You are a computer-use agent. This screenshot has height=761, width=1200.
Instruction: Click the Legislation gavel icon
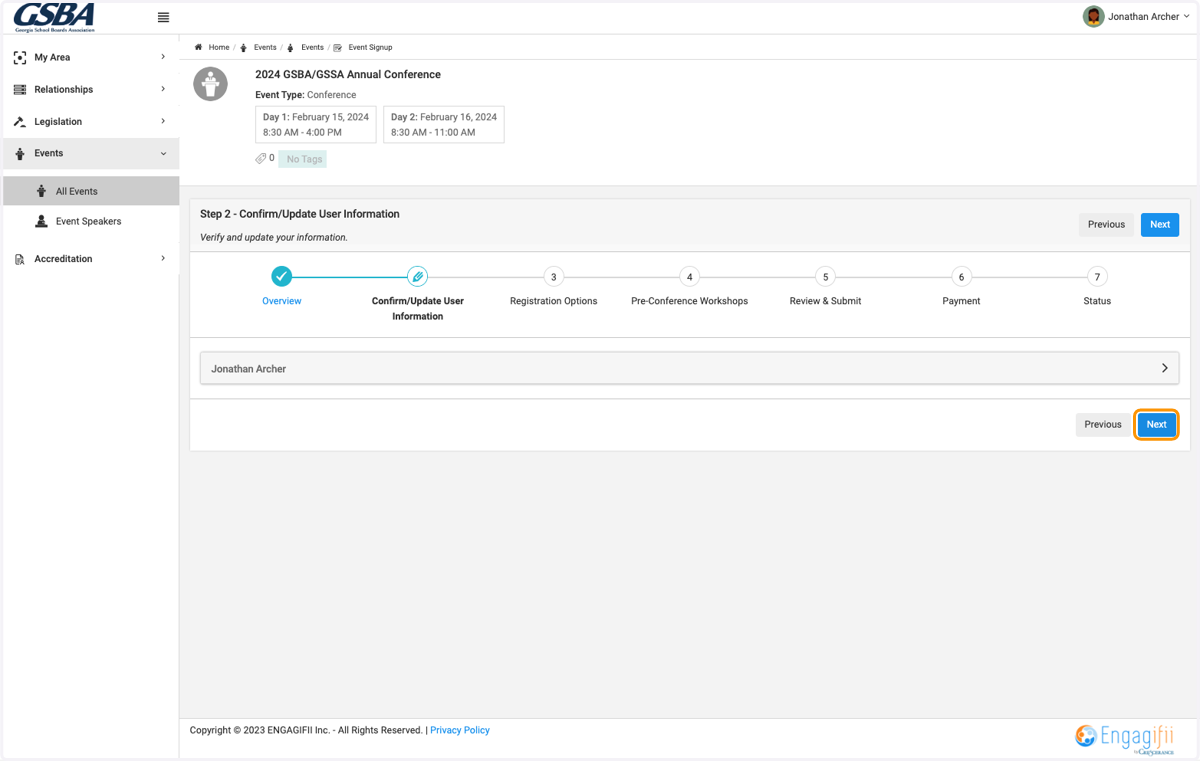pyautogui.click(x=20, y=122)
